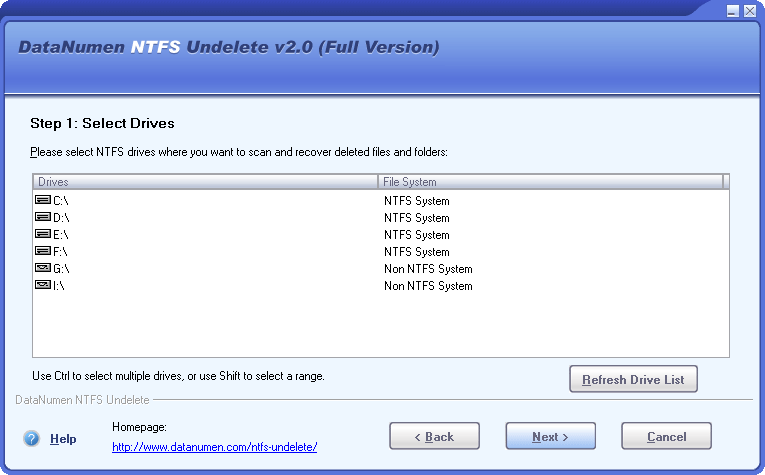The width and height of the screenshot is (765, 475).
Task: Cancel the undelete wizard
Action: 666,436
